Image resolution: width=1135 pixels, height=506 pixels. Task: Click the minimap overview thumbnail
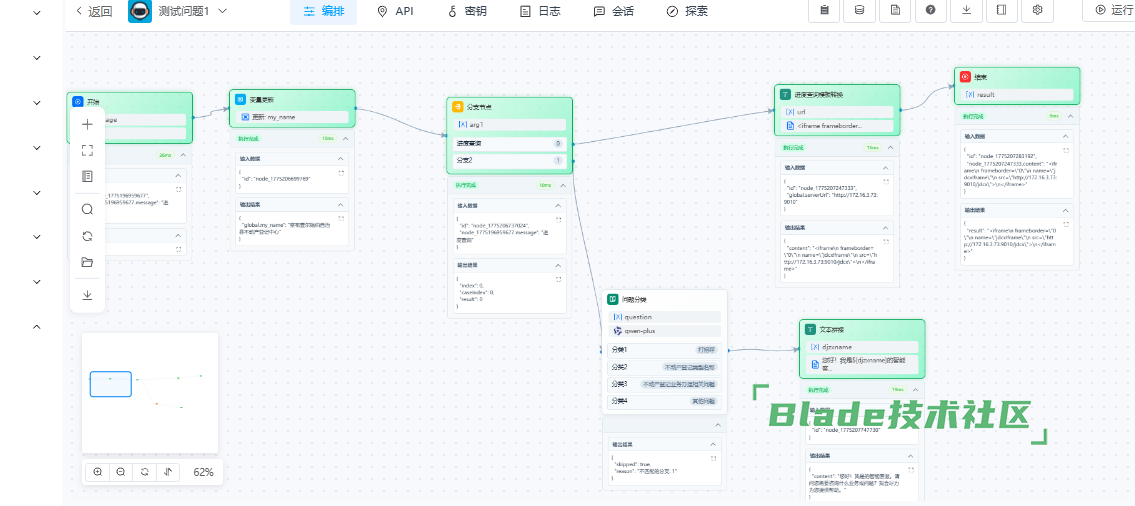click(149, 392)
